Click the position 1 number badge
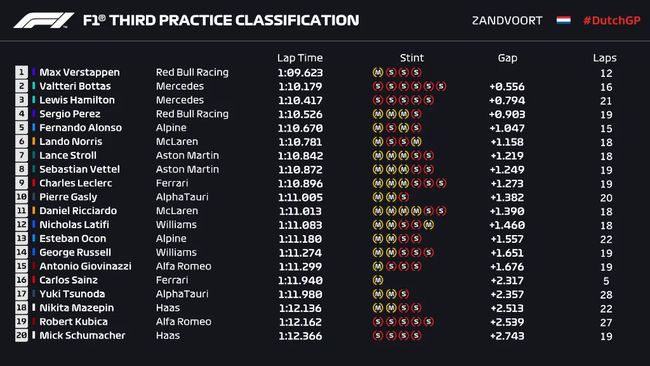Screen dimensions: 650x366 click(22, 72)
